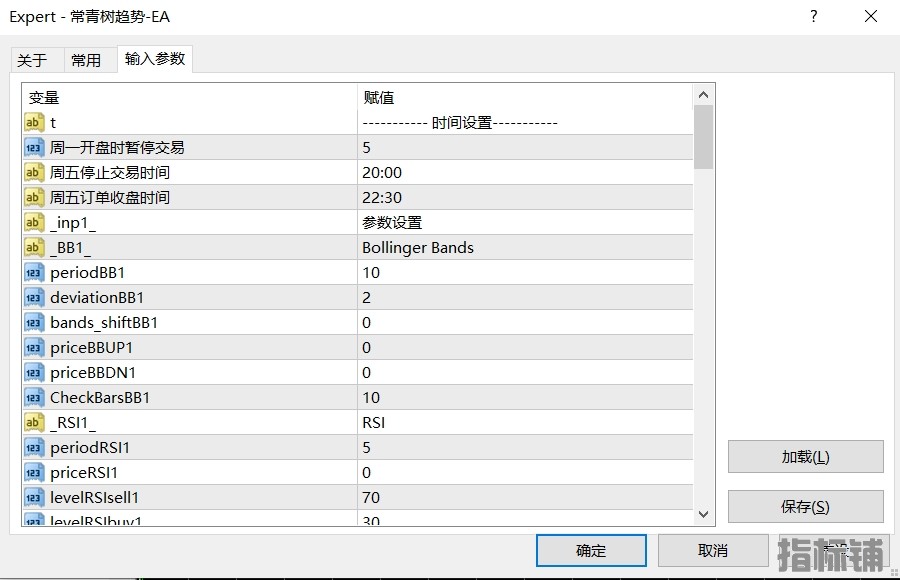Switch to the 关于 tab
Image resolution: width=900 pixels, height=580 pixels.
(x=32, y=60)
